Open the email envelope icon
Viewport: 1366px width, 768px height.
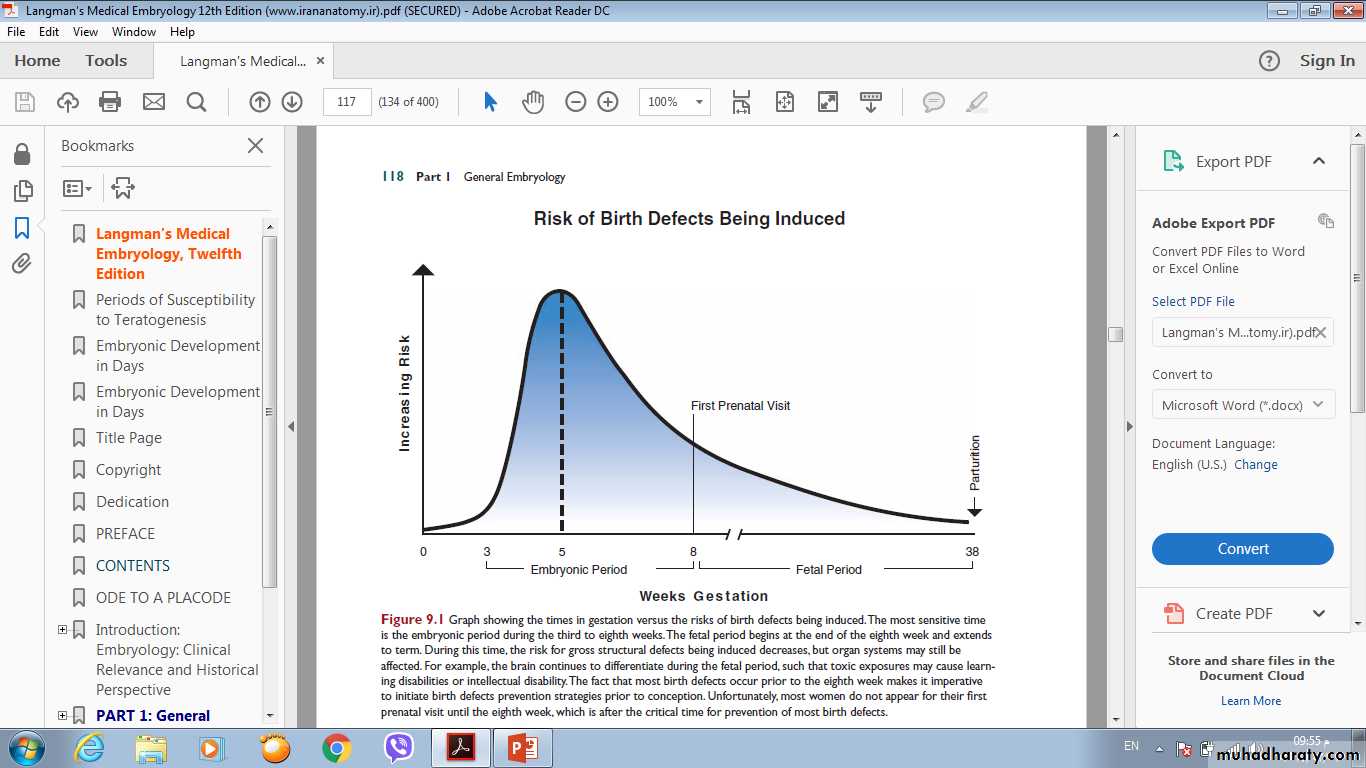tap(153, 102)
